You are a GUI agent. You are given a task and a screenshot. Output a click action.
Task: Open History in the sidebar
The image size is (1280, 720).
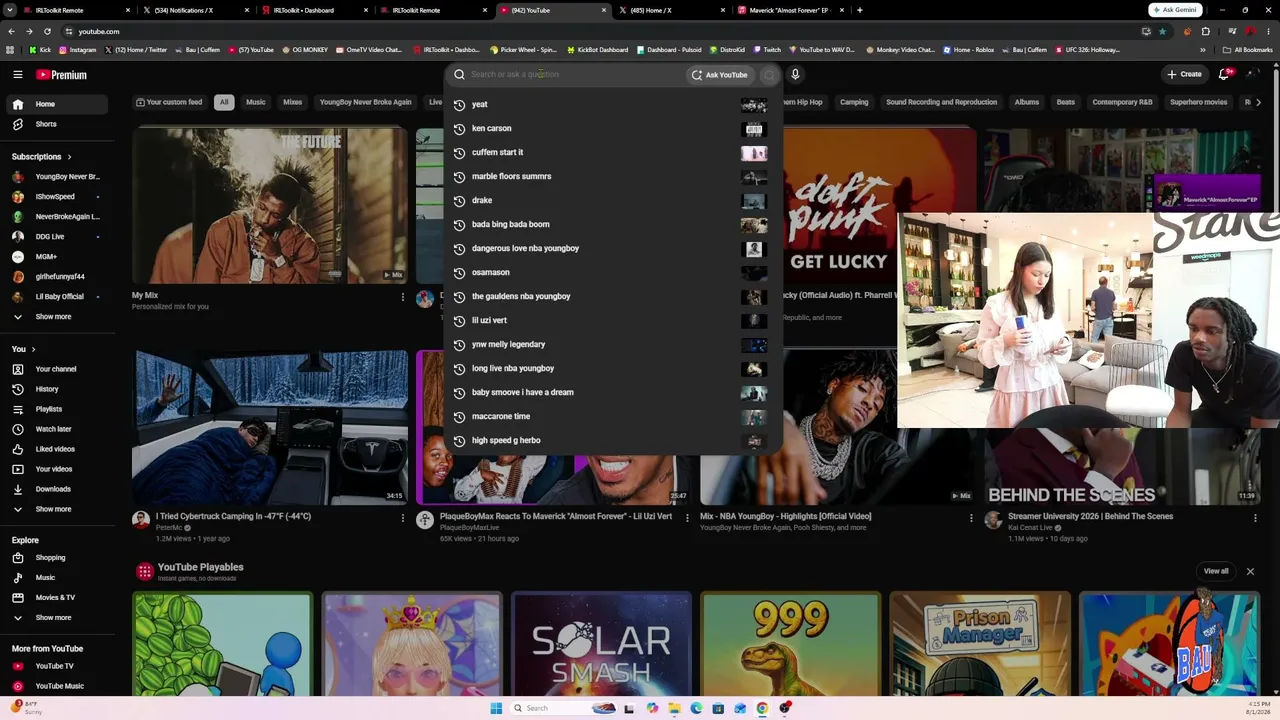click(x=57, y=389)
